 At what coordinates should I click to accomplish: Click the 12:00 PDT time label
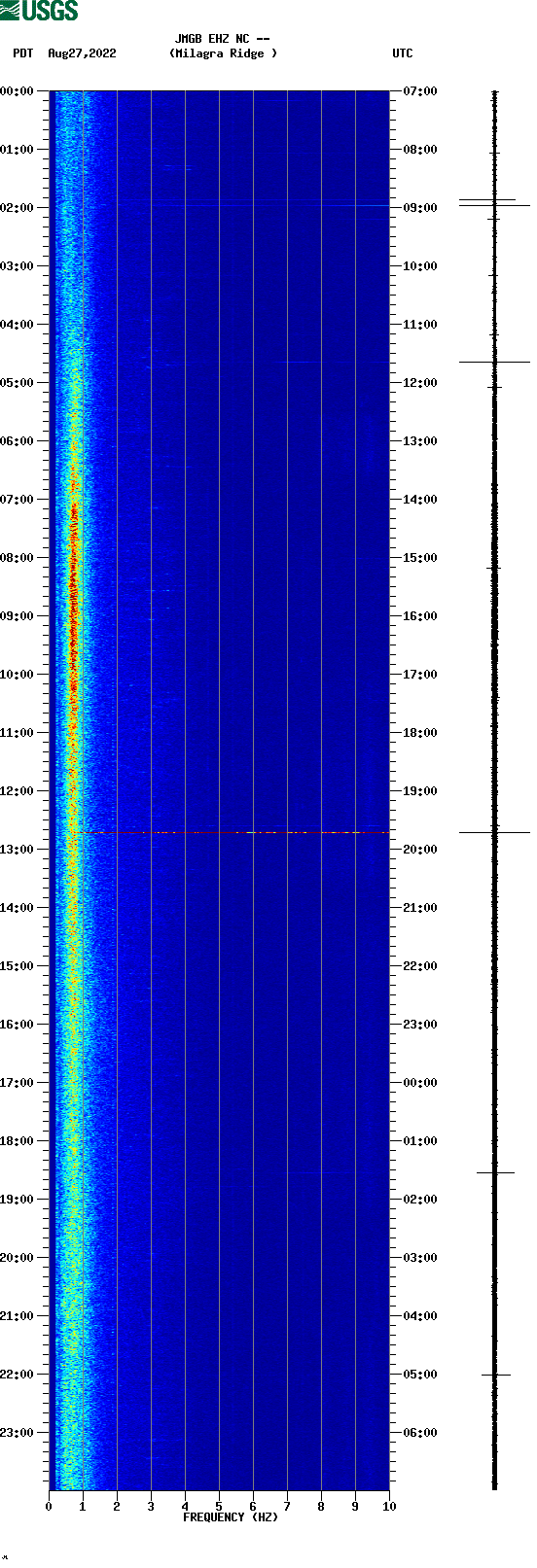[18, 791]
